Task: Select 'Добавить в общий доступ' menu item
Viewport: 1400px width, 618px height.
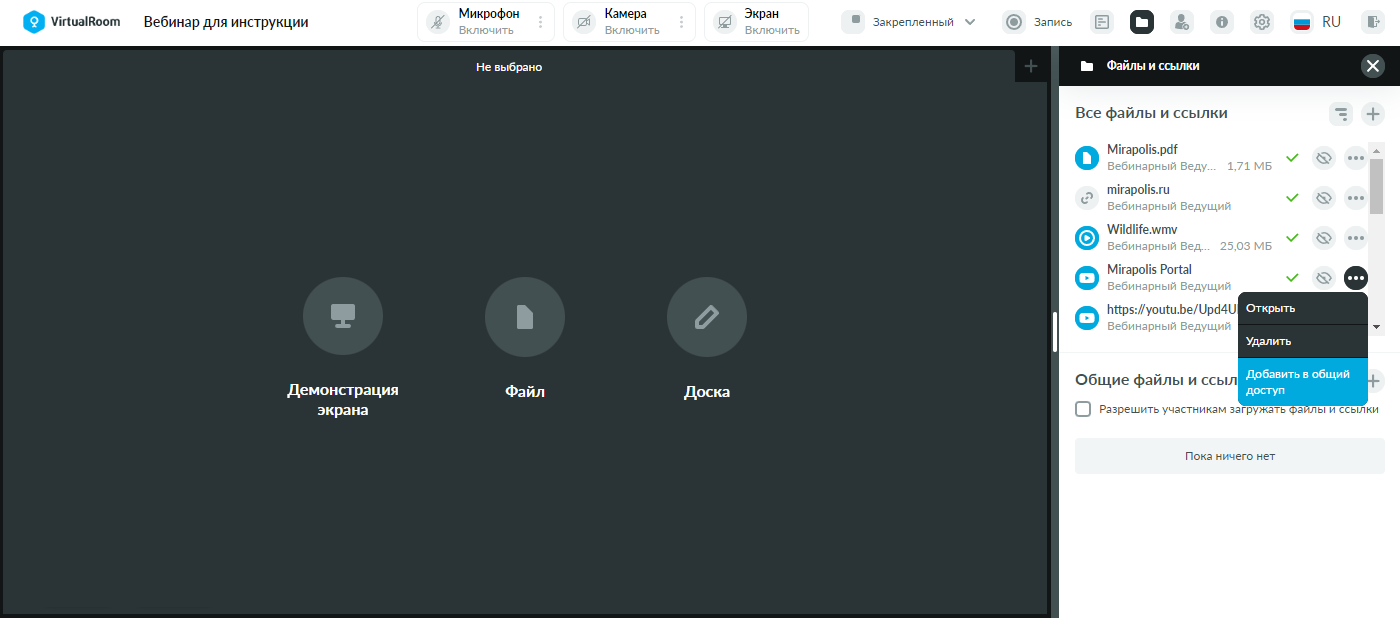Action: [1303, 382]
